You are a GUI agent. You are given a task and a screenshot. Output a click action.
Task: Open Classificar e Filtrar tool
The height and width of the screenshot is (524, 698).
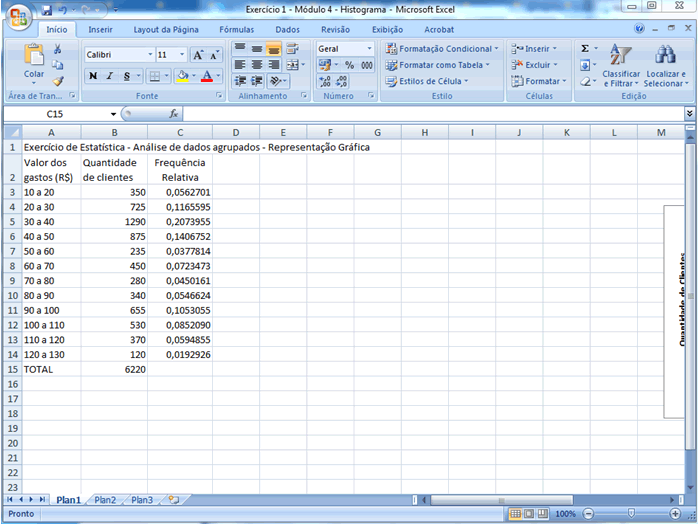click(621, 65)
